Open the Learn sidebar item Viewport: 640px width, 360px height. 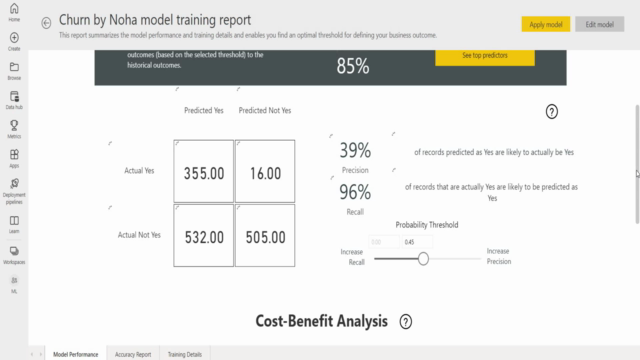click(x=14, y=224)
